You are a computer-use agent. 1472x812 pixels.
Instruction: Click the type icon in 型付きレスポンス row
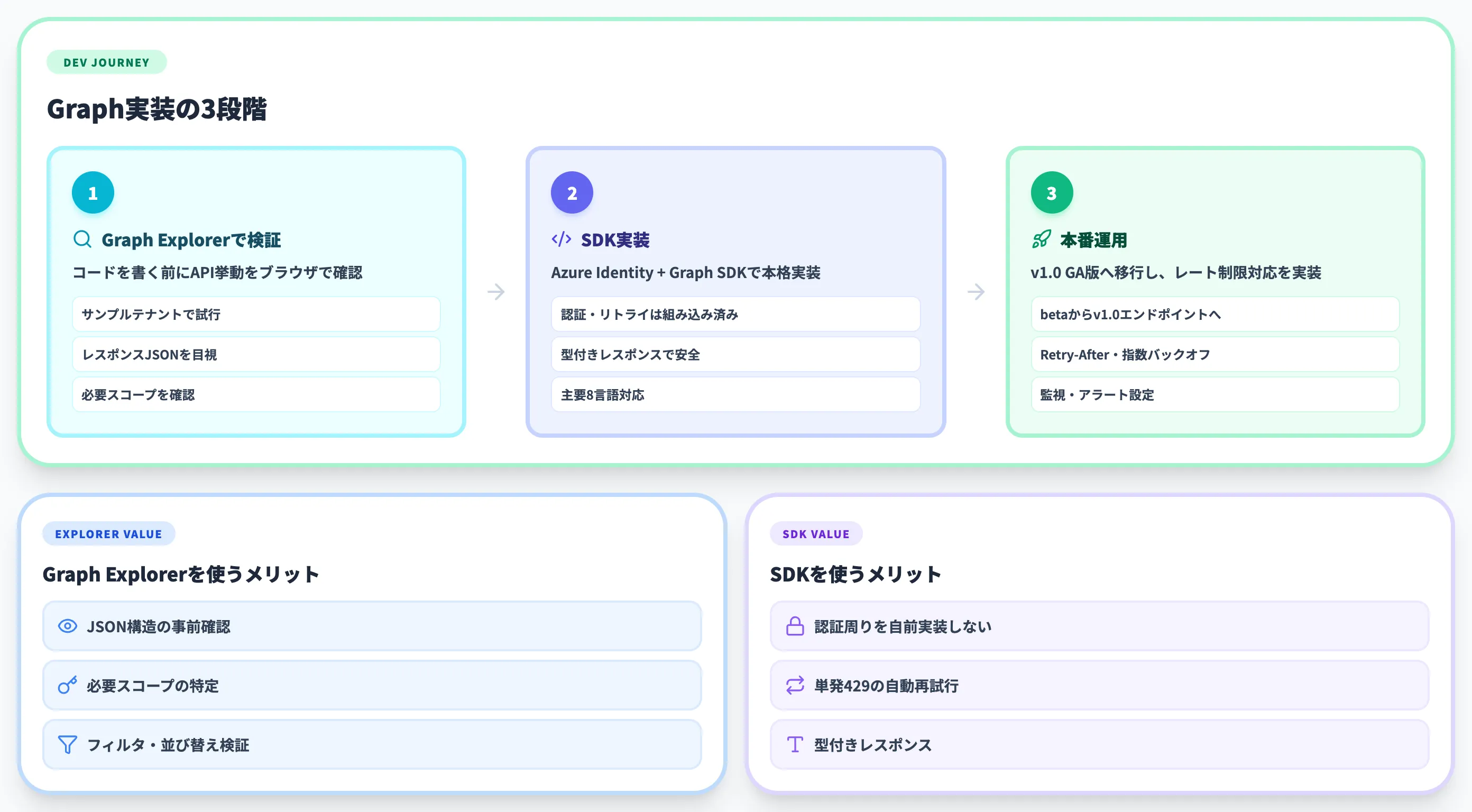click(795, 744)
